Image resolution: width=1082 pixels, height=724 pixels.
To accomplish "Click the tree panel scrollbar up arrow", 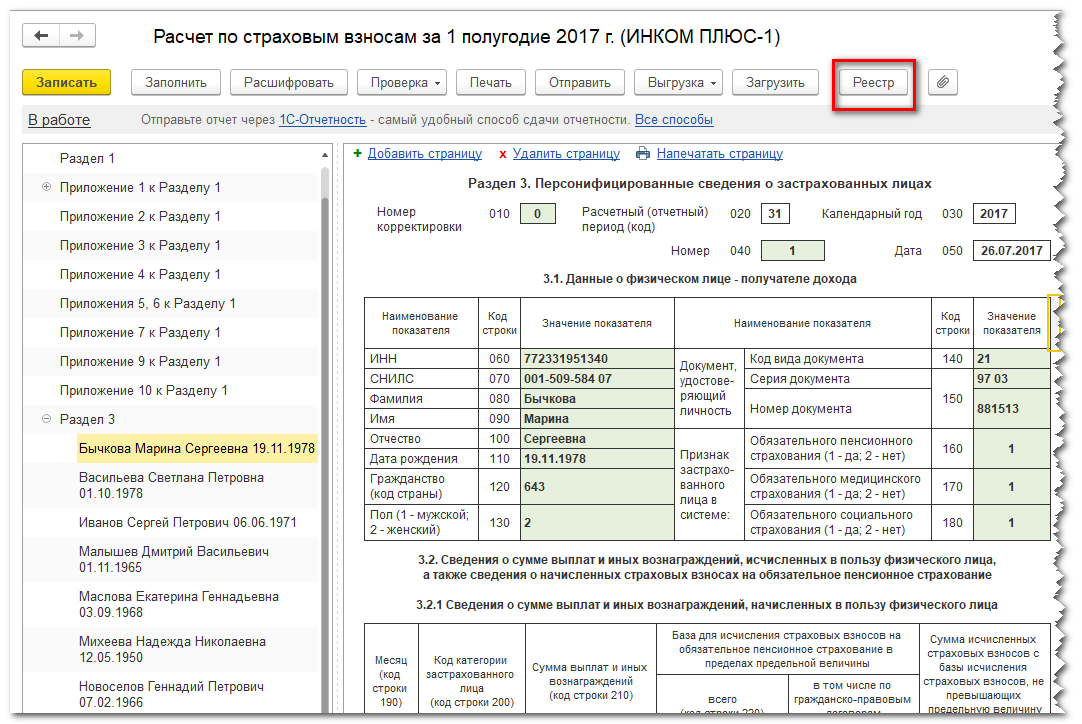I will click(325, 155).
